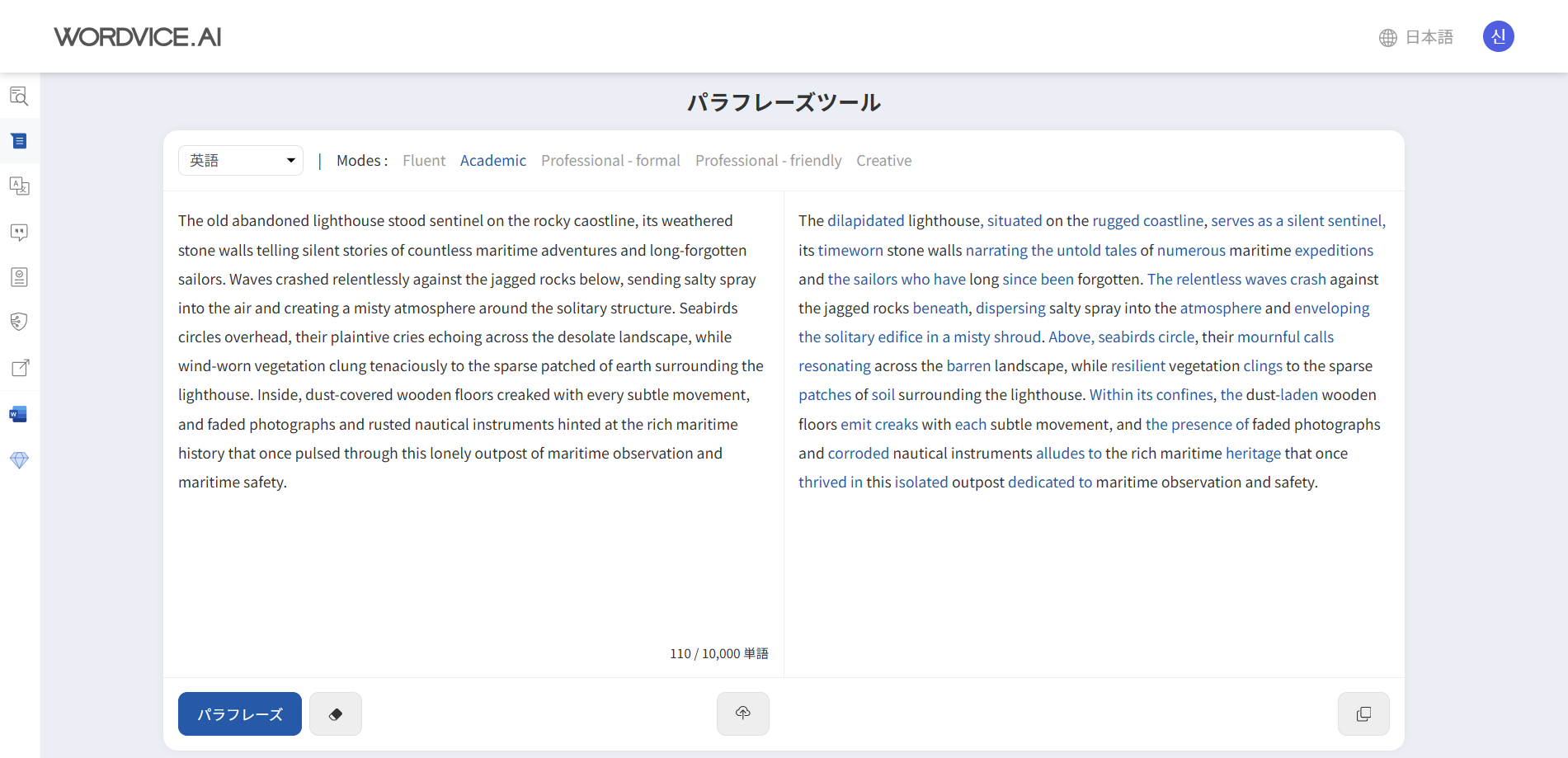Click the パラフレーズ button

pyautogui.click(x=239, y=713)
